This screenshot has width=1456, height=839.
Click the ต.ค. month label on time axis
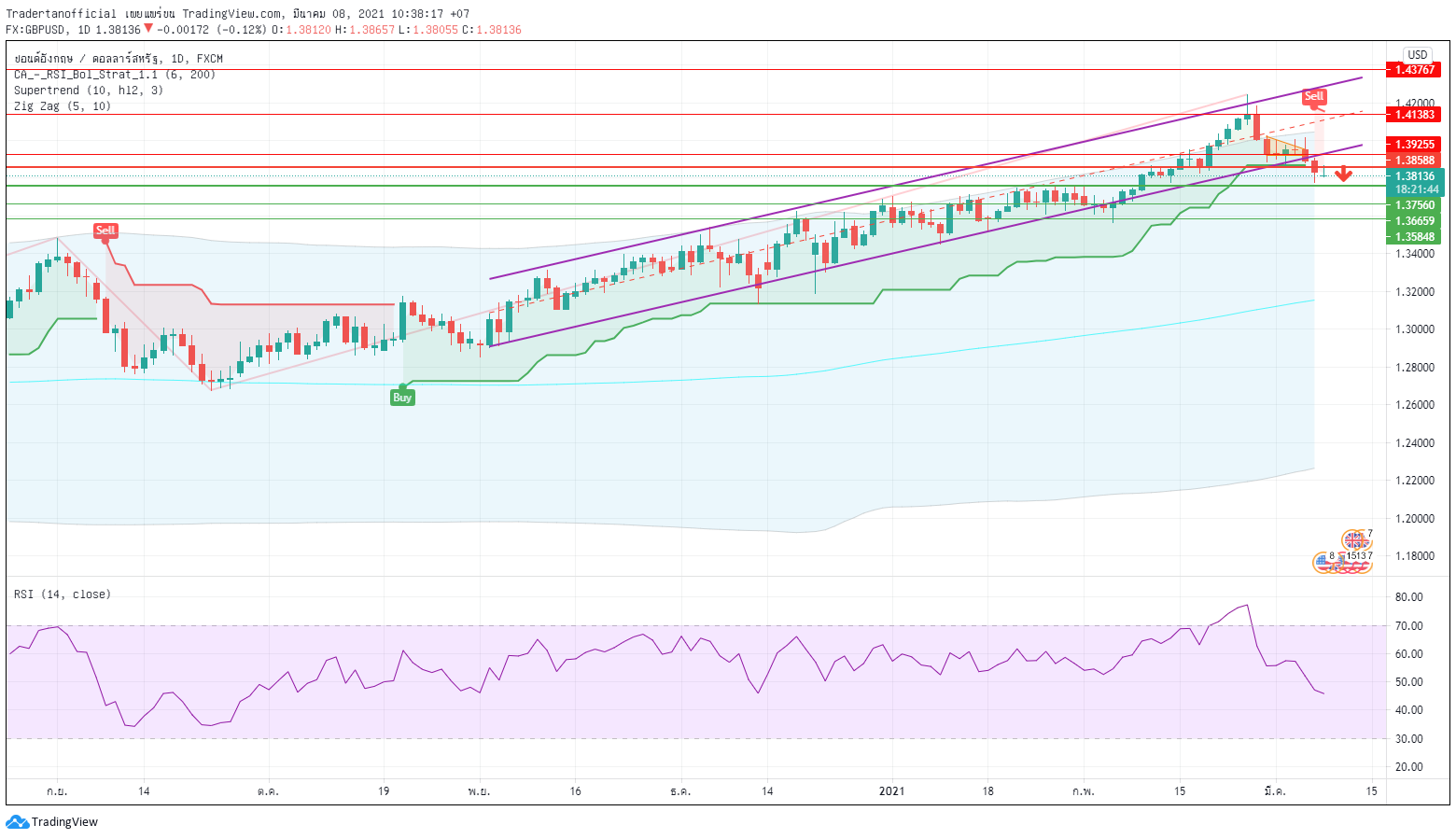268,791
